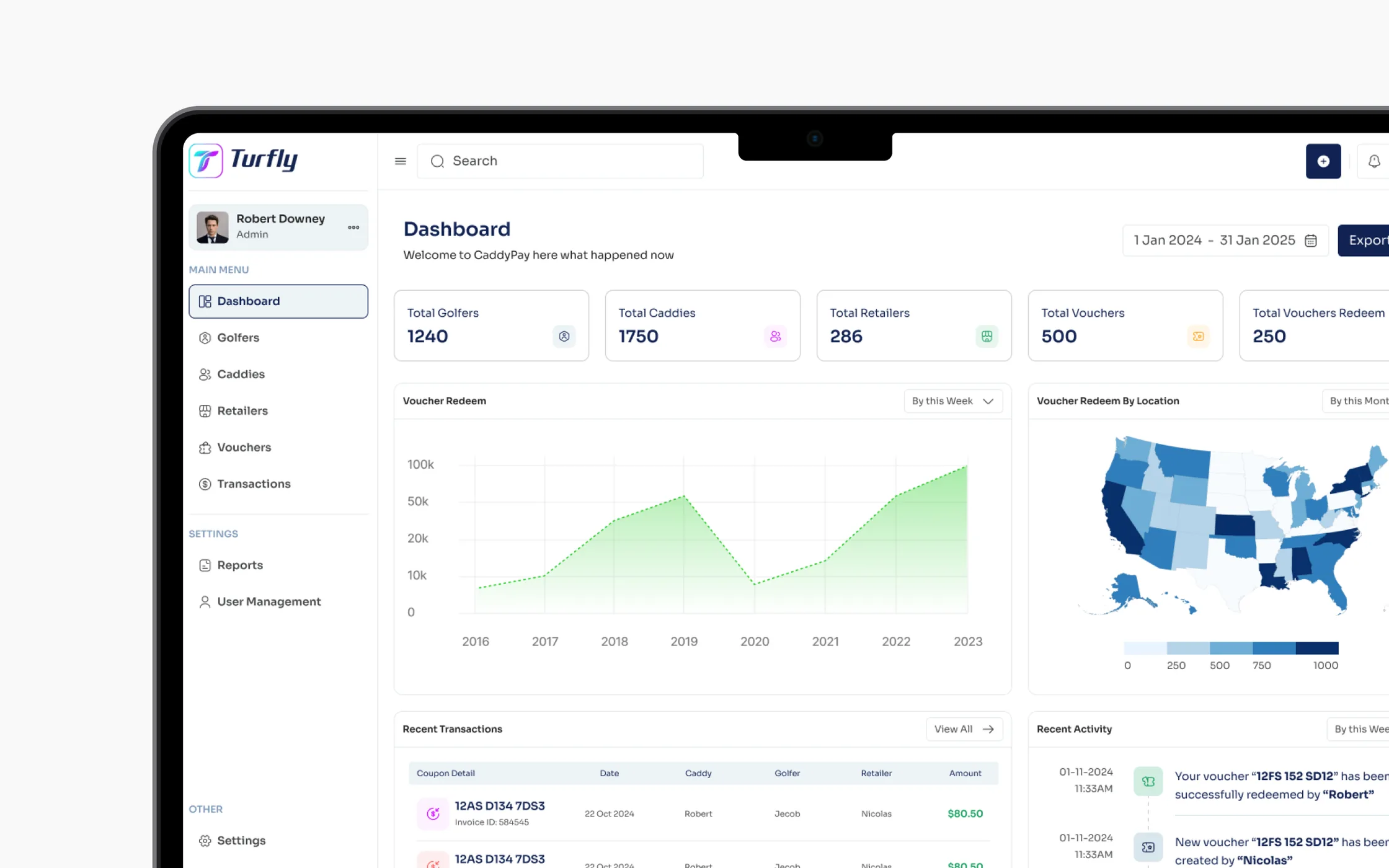Click the Transactions dollar icon
The height and width of the screenshot is (868, 1389).
coord(205,484)
